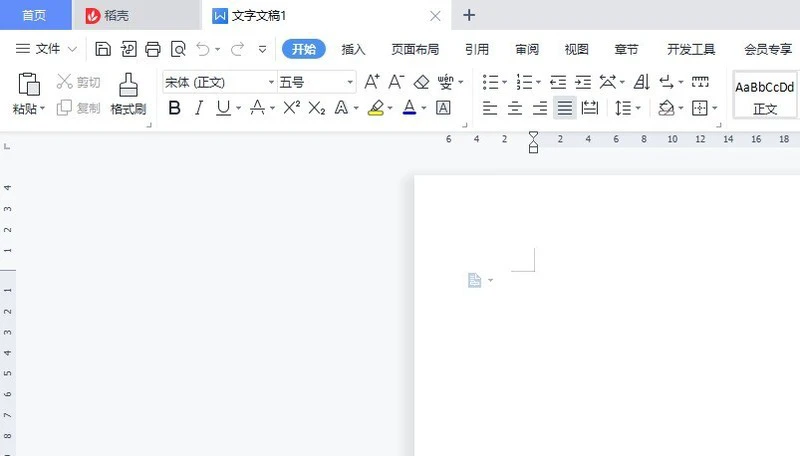Switch to the 视图 tab
The image size is (800, 456).
[x=577, y=49]
